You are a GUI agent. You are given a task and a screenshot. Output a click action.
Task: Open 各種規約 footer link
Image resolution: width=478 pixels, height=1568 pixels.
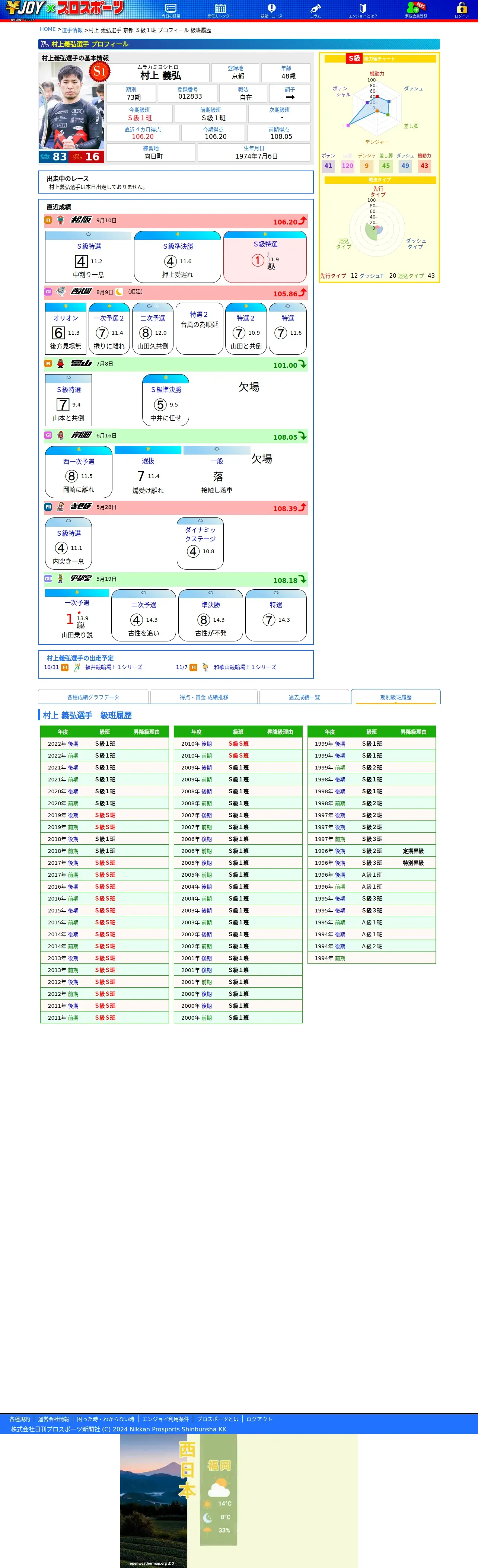[19, 1419]
